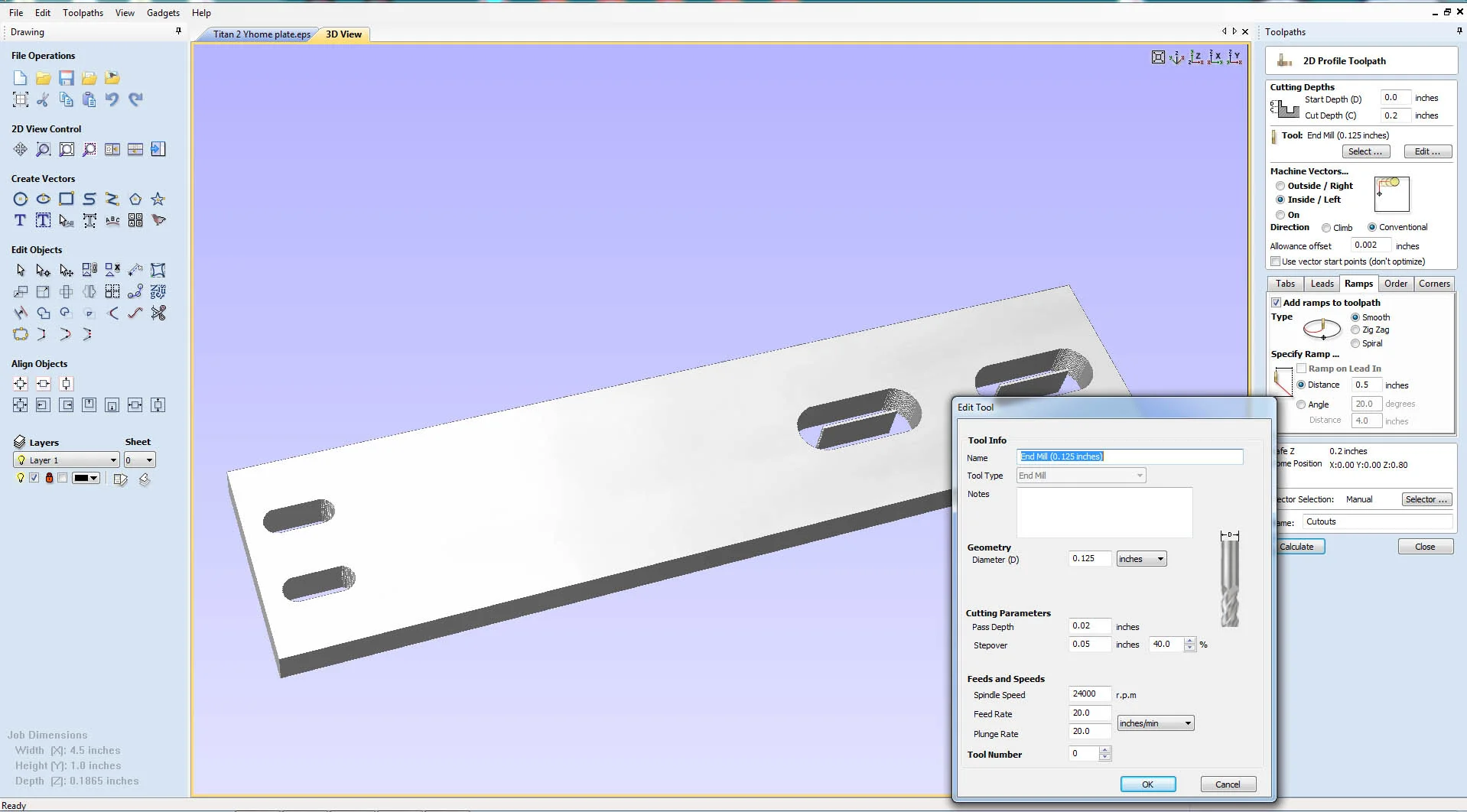This screenshot has width=1467, height=812.
Task: Select the On vector machining option
Action: 1280,215
